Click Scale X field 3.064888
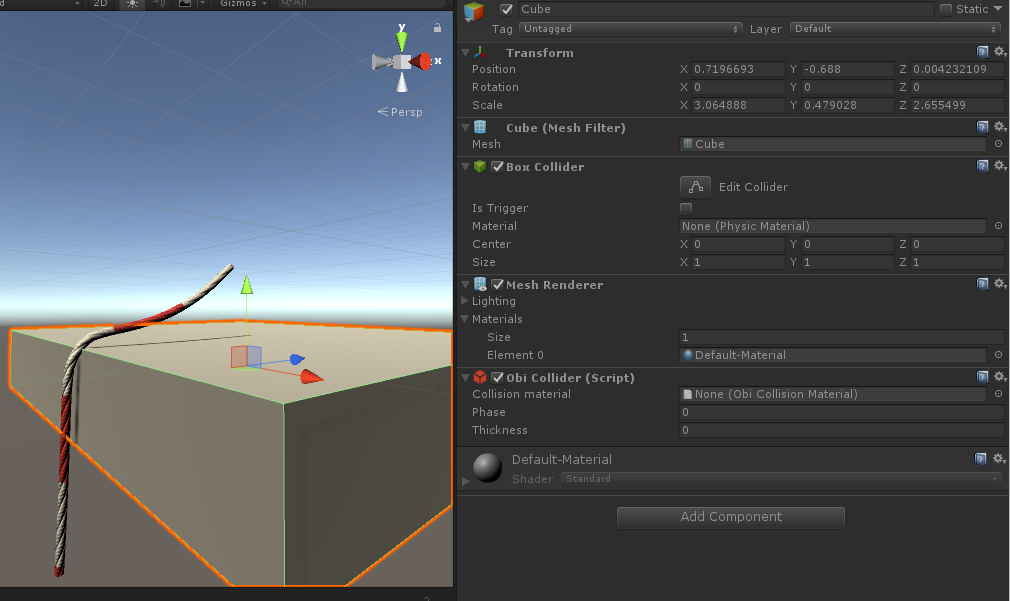 [x=738, y=105]
